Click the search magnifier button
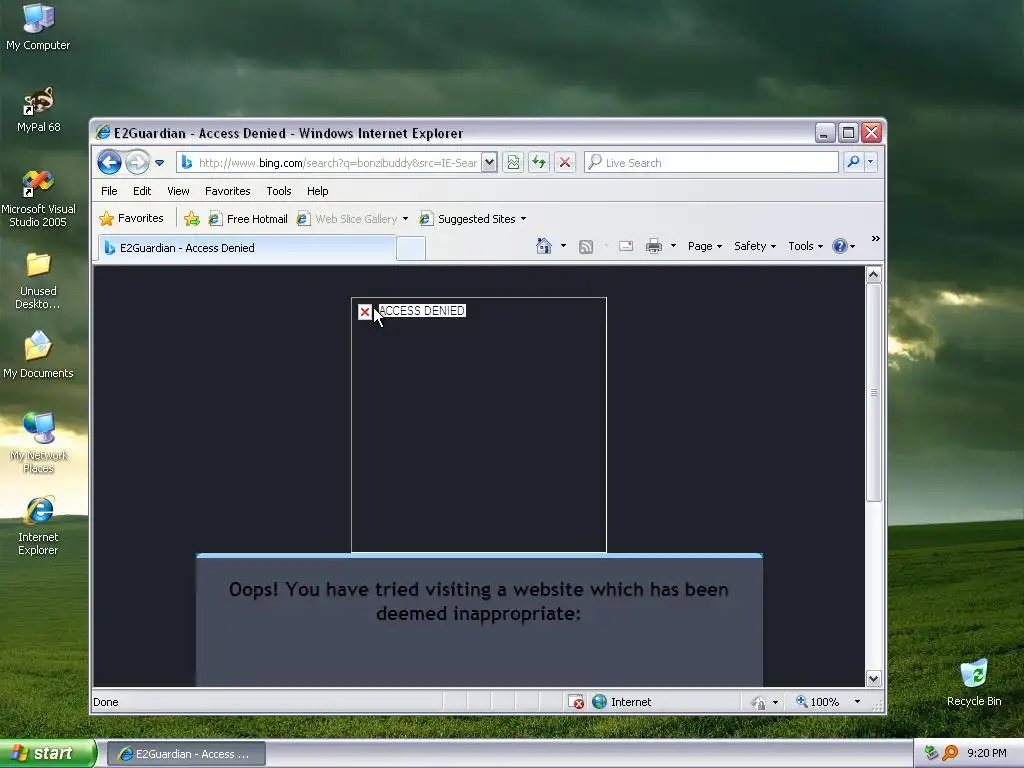Screen dimensions: 1024x768 pos(853,162)
